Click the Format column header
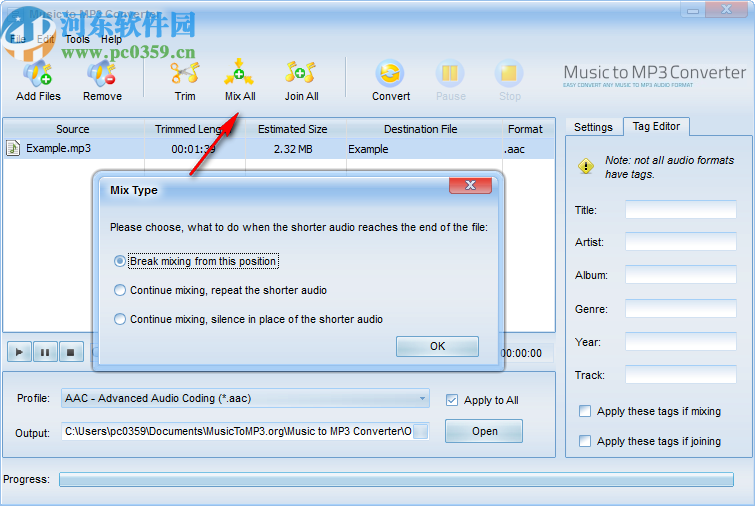 pos(525,129)
